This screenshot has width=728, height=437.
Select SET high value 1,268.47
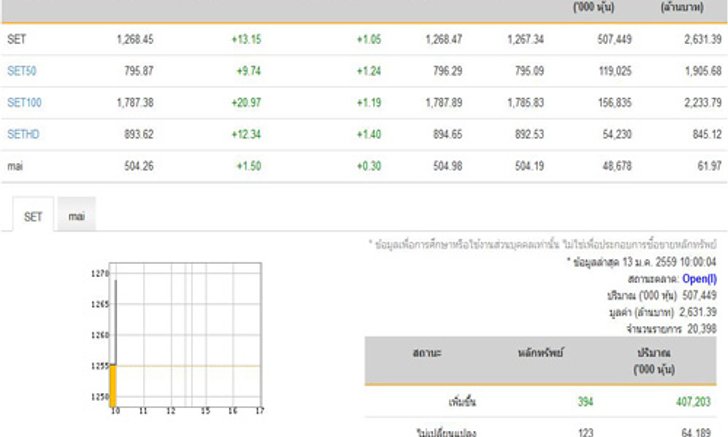pyautogui.click(x=443, y=39)
